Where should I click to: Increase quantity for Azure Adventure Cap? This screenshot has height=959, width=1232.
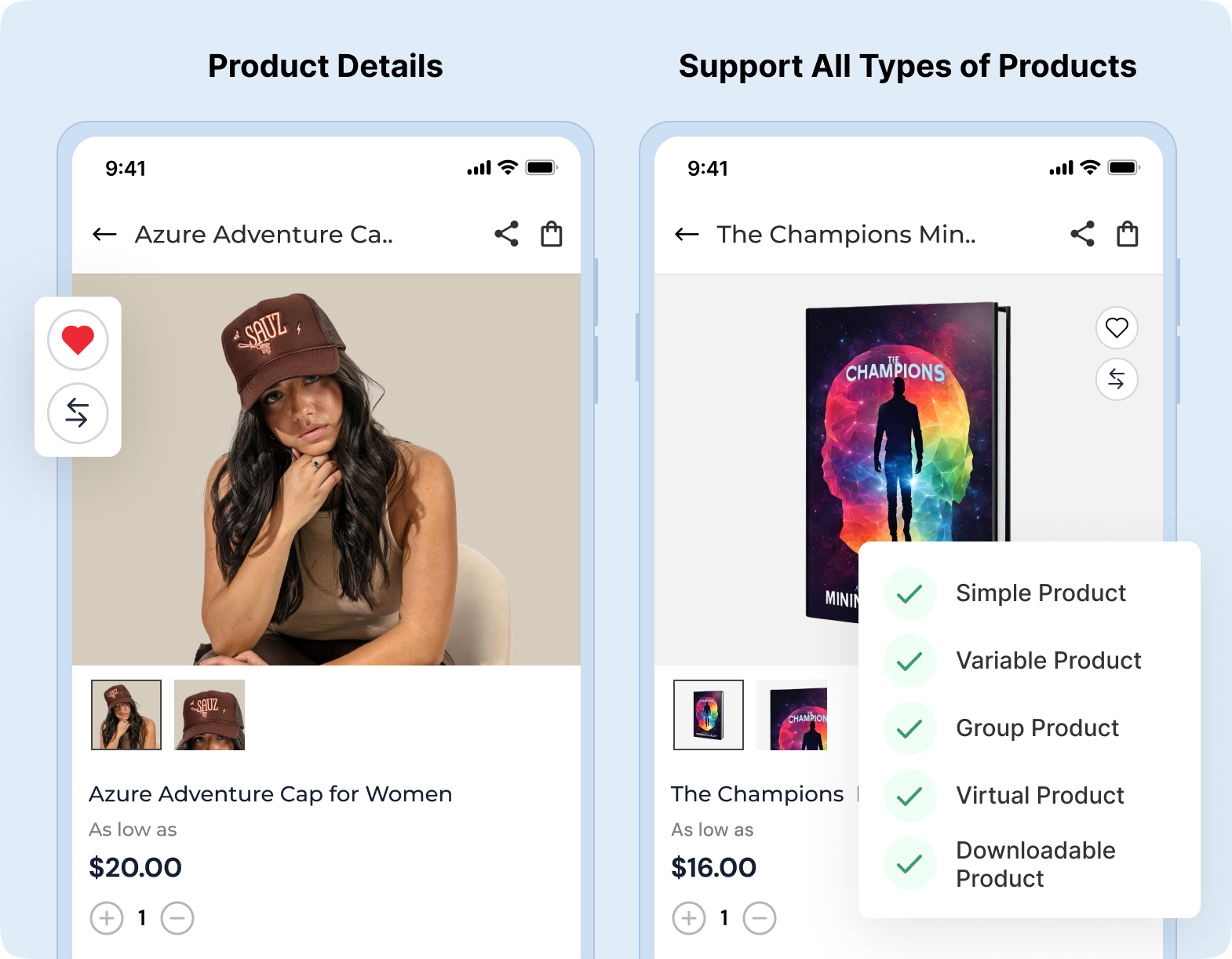pos(107,917)
